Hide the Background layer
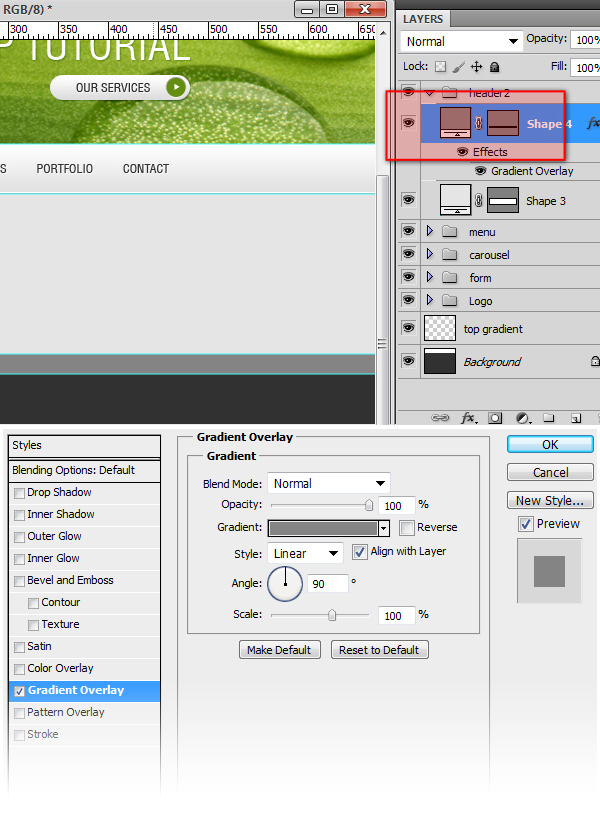This screenshot has width=600, height=840. pos(408,361)
